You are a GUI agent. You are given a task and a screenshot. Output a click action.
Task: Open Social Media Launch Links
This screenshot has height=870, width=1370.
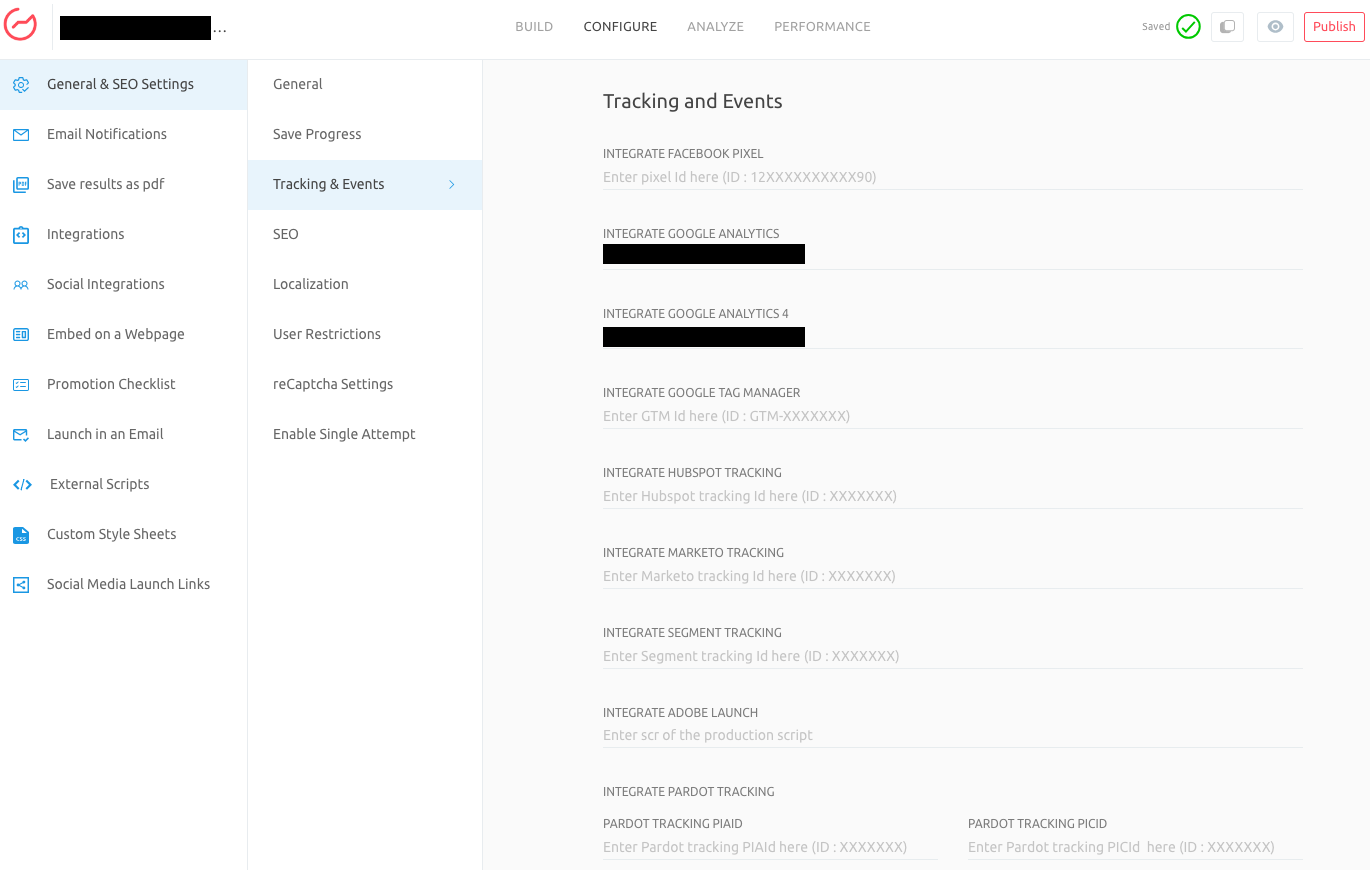[x=123, y=585]
